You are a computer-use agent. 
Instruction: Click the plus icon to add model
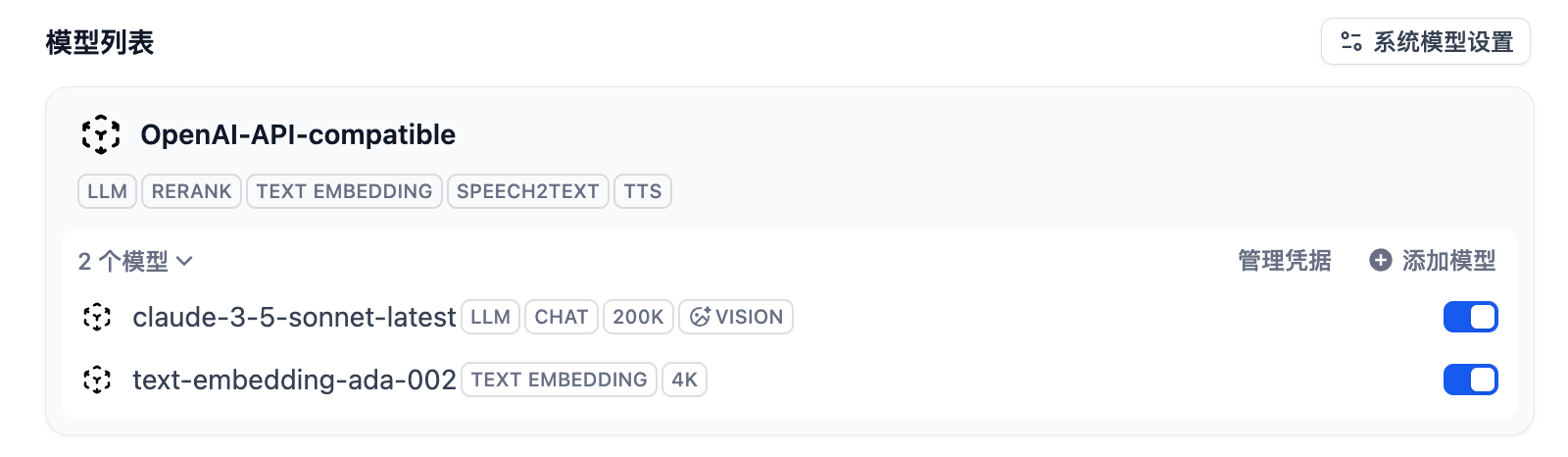point(1380,260)
